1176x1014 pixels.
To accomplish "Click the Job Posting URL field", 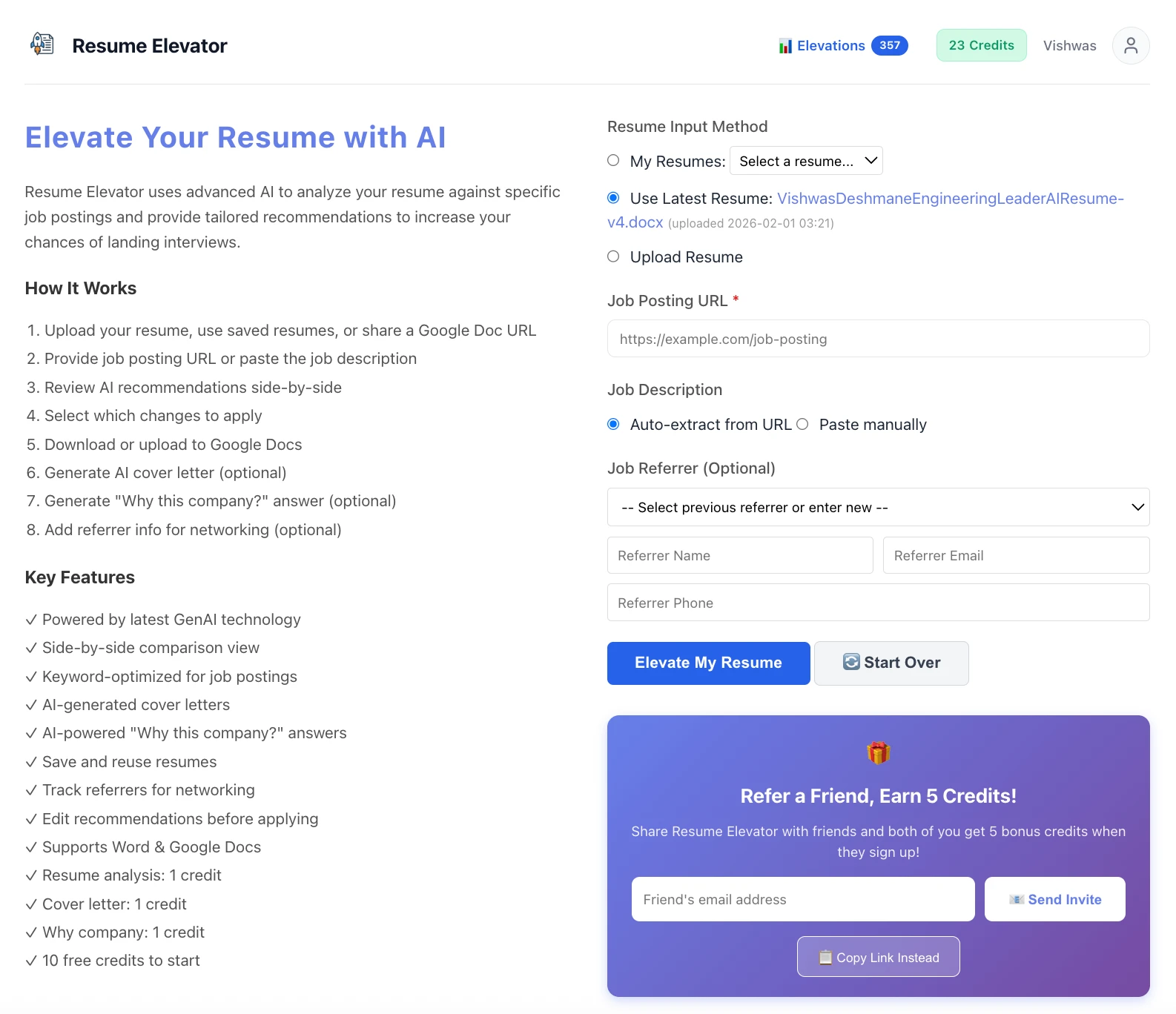I will tap(878, 339).
